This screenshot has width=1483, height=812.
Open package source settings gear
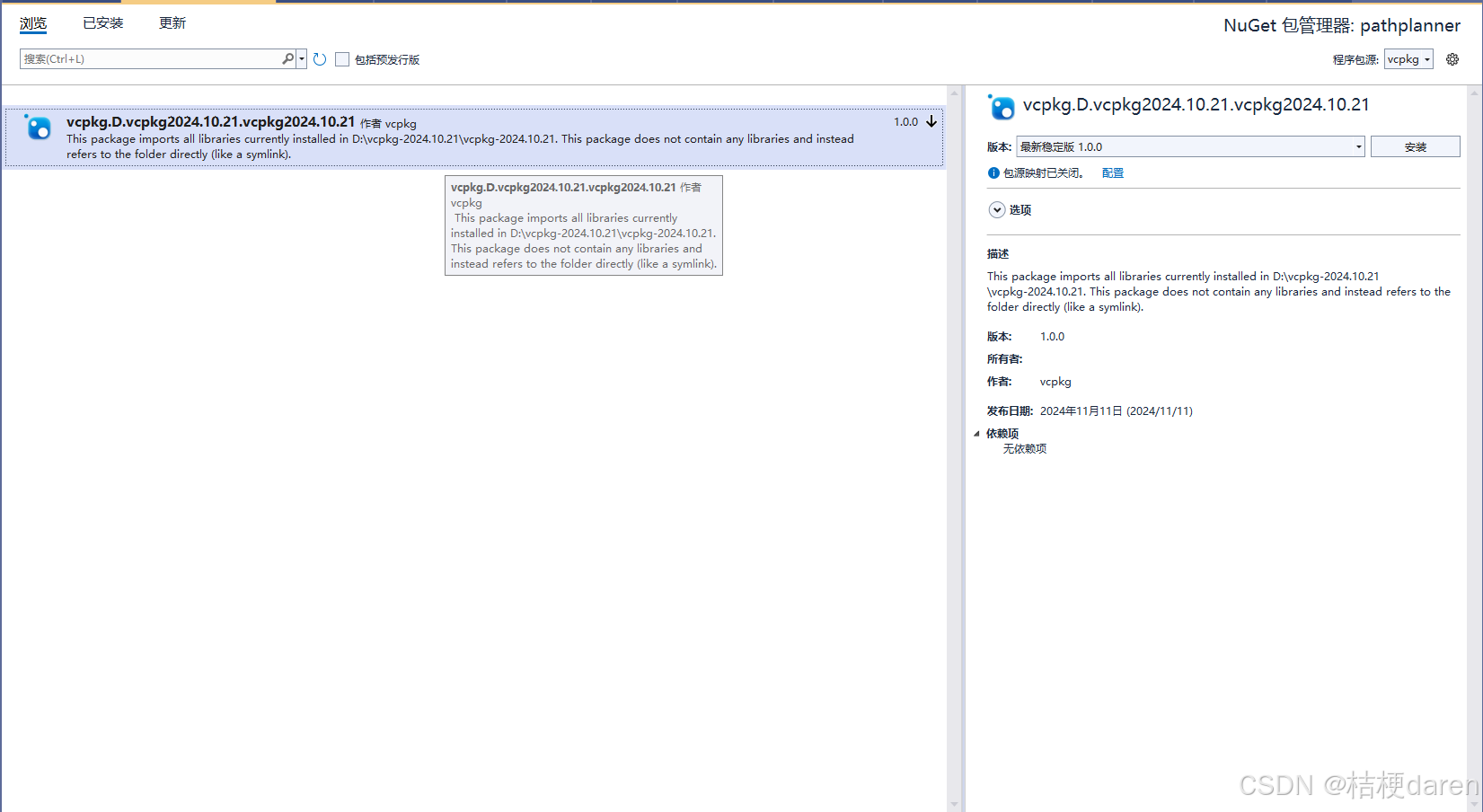tap(1452, 59)
